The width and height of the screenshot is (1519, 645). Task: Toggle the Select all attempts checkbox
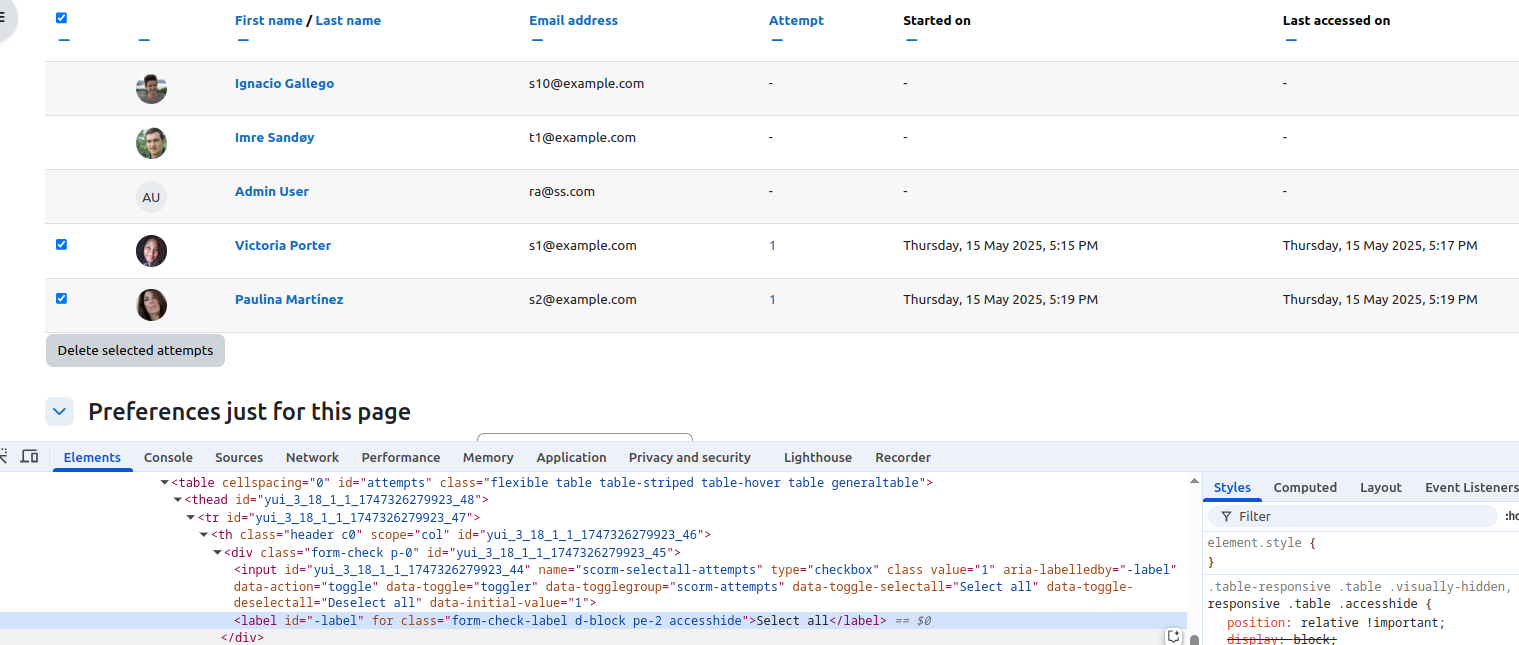tap(61, 18)
